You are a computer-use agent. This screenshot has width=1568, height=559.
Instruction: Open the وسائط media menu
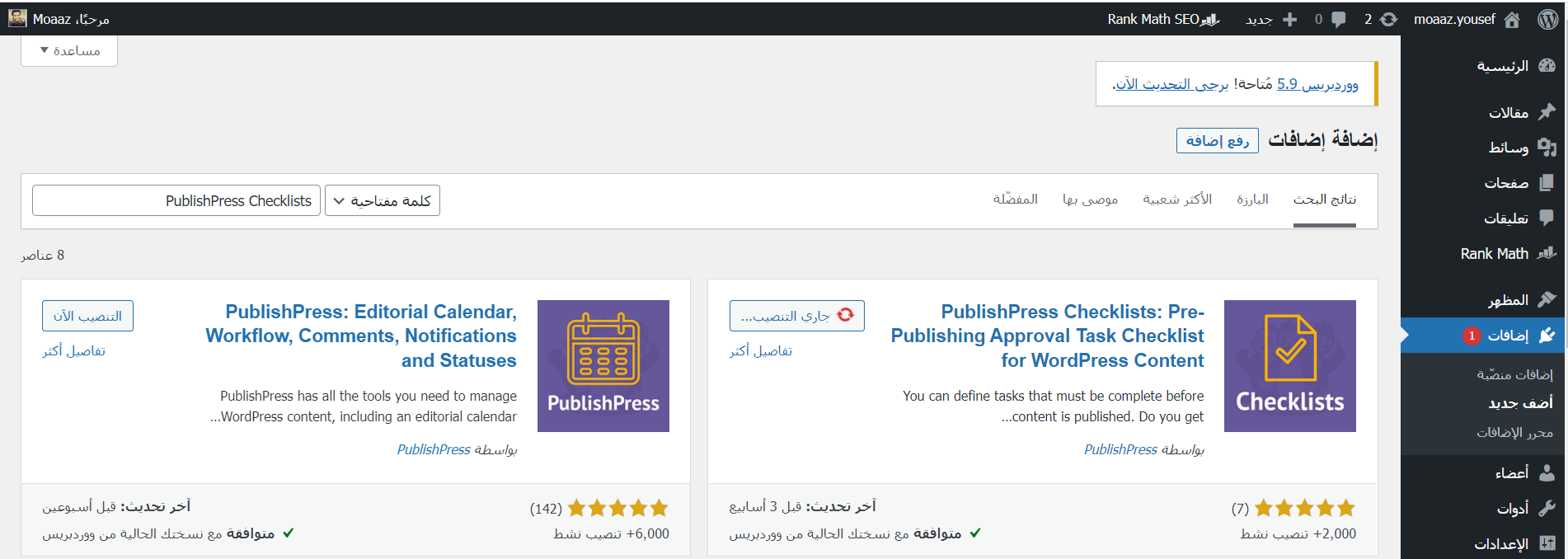tap(1508, 148)
